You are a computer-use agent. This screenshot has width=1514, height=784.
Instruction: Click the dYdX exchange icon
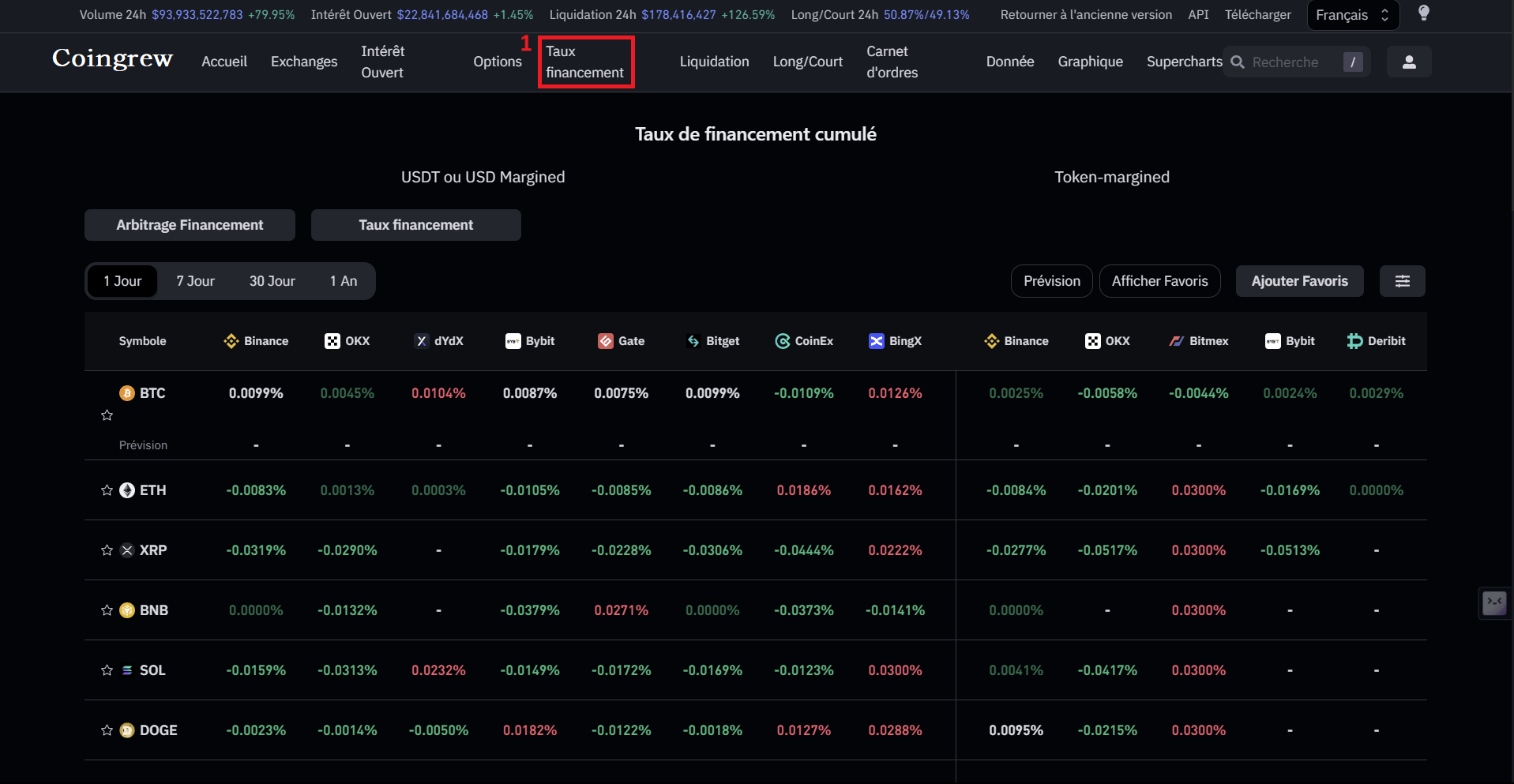[x=419, y=341]
